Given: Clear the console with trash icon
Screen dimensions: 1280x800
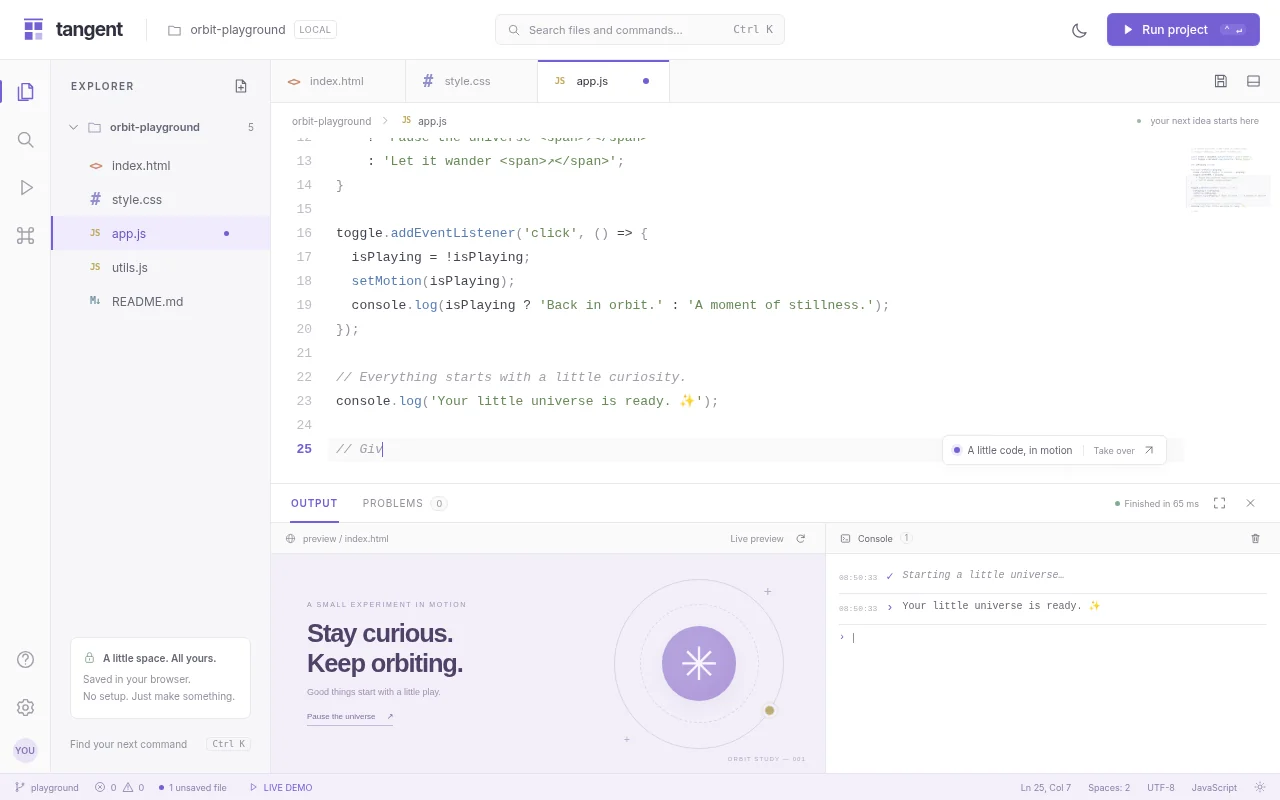Looking at the screenshot, I should 1256,539.
